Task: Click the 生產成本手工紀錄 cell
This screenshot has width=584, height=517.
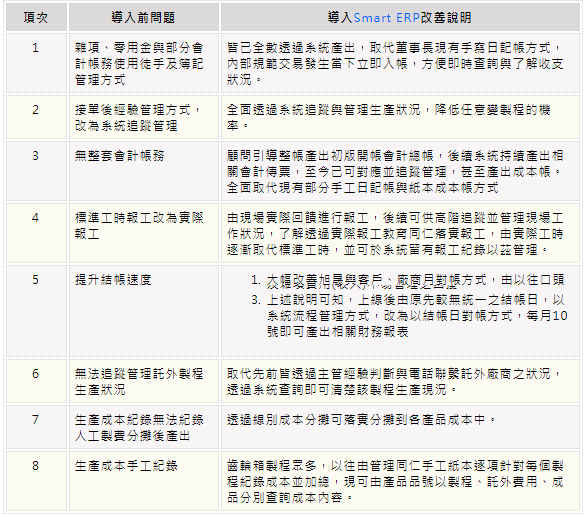Action: [144, 481]
